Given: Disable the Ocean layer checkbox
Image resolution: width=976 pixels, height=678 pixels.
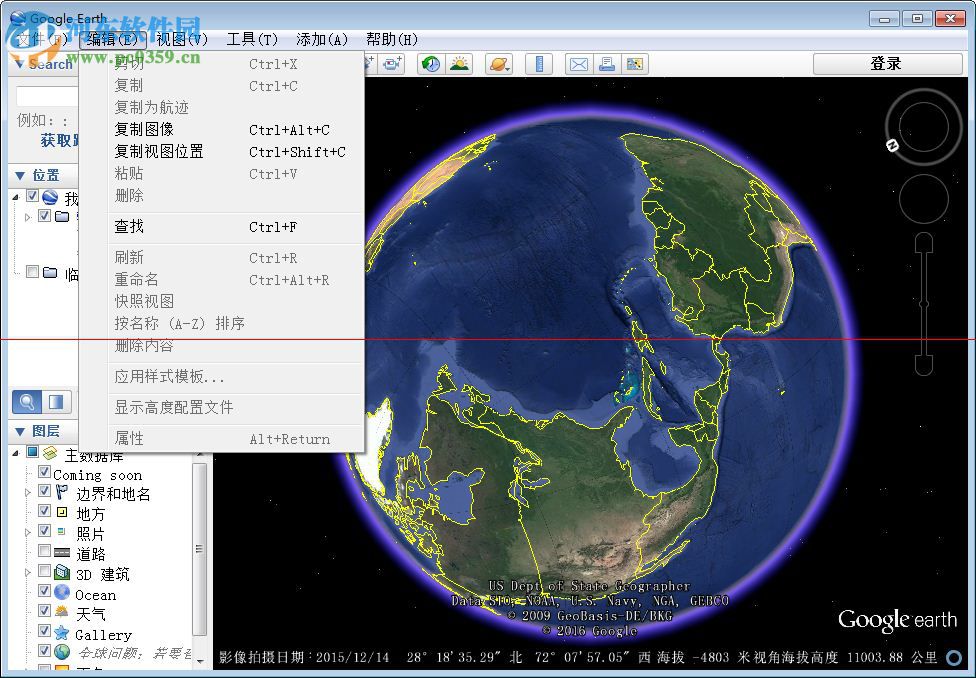Looking at the screenshot, I should [x=44, y=594].
